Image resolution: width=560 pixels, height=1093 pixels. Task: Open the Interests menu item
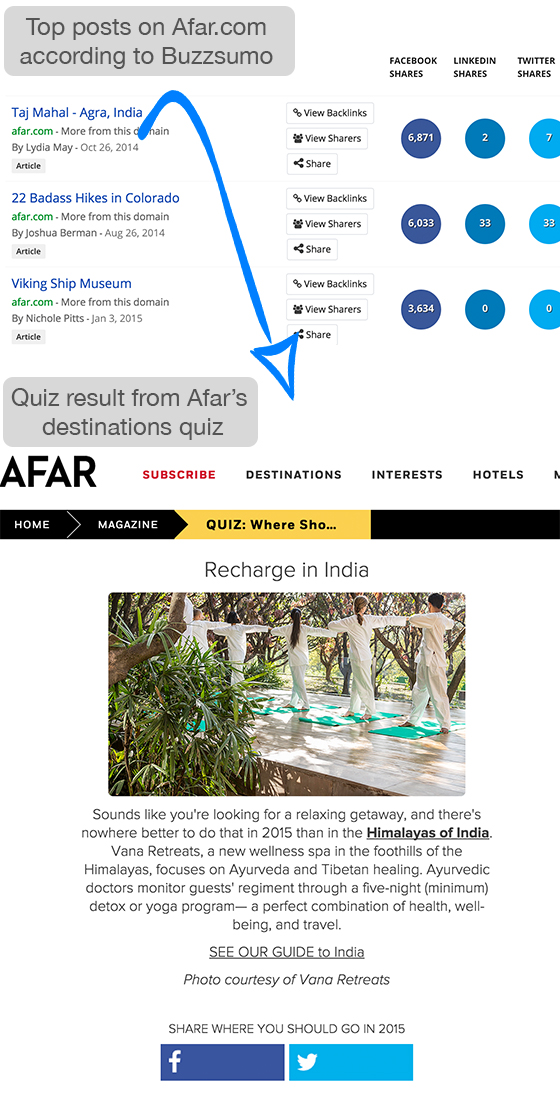tap(407, 475)
